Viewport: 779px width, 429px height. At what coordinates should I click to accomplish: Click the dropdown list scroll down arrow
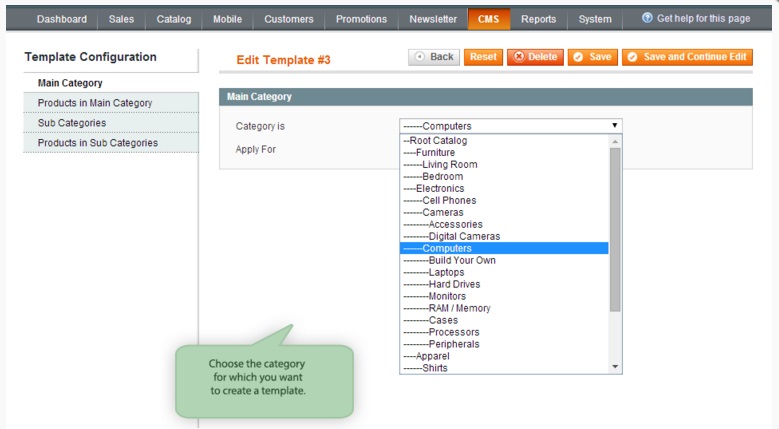(615, 367)
